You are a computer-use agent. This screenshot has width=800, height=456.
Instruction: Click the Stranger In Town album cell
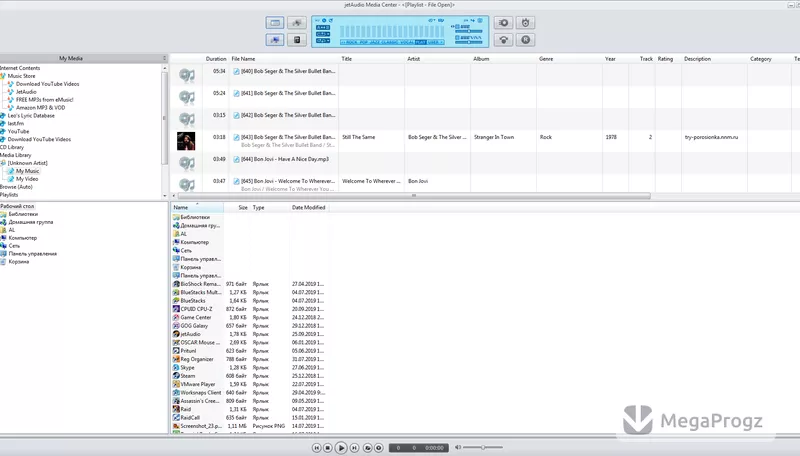pos(494,137)
